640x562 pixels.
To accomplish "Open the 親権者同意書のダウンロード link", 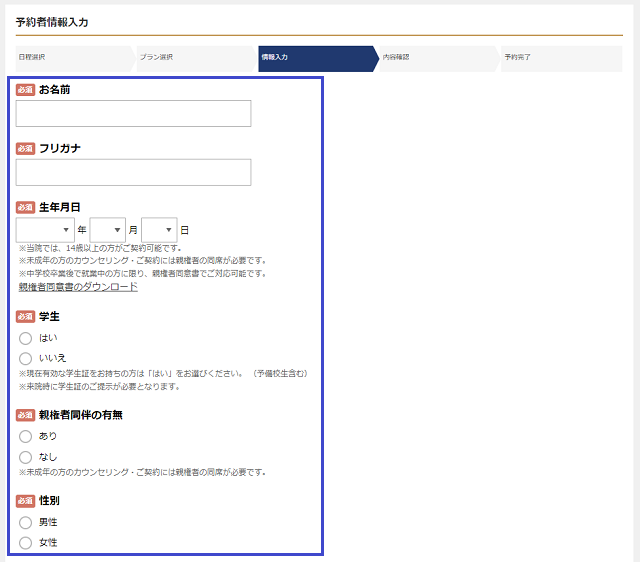I will [x=78, y=287].
